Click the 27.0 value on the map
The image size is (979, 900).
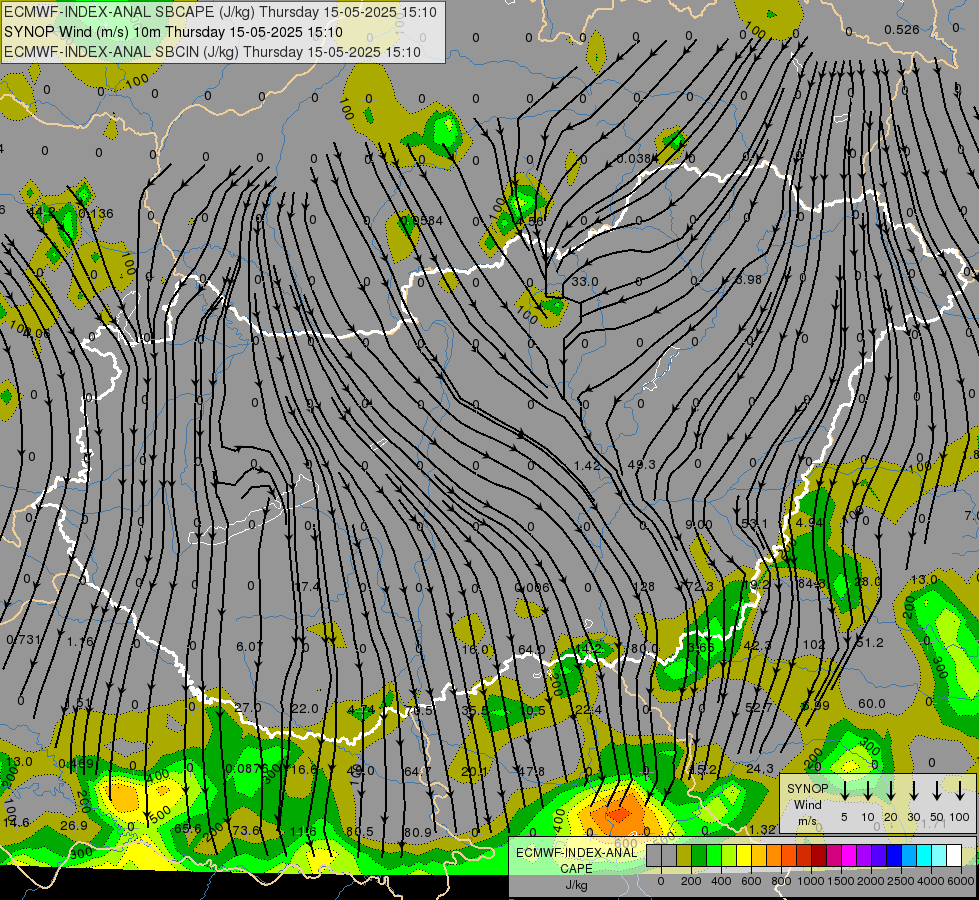[x=248, y=708]
